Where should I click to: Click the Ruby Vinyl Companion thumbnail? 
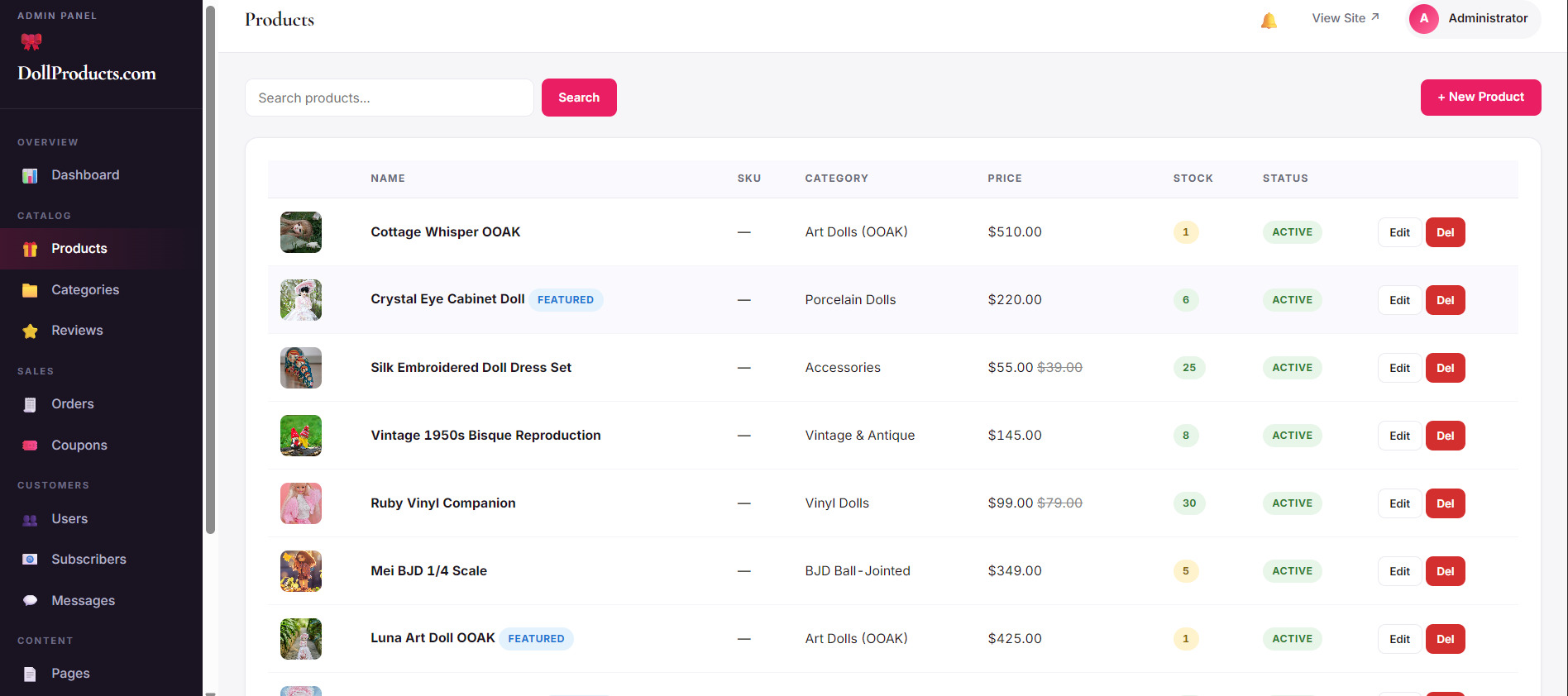(x=301, y=503)
